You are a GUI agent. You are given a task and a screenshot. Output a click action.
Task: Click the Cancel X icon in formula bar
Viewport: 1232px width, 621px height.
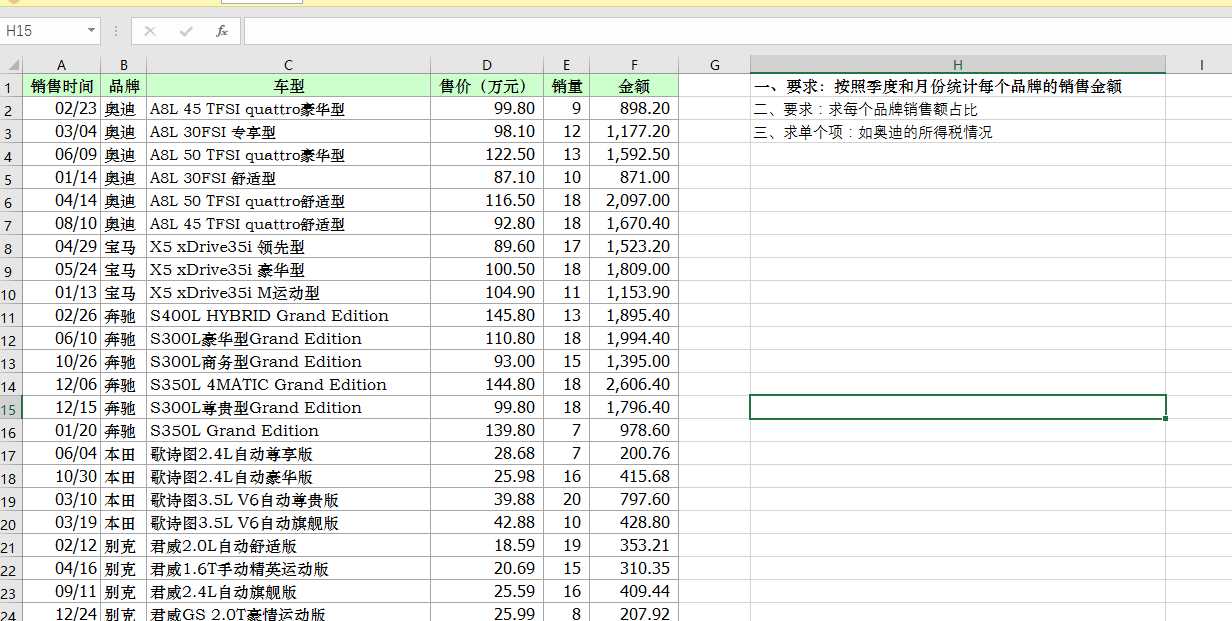[150, 31]
